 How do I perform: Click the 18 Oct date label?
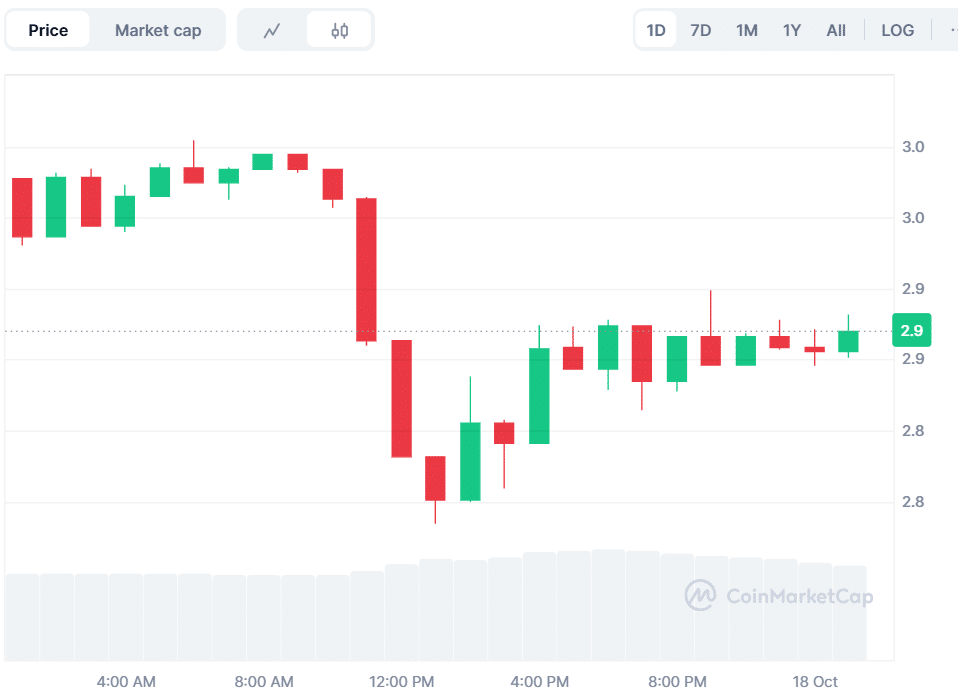(x=817, y=682)
